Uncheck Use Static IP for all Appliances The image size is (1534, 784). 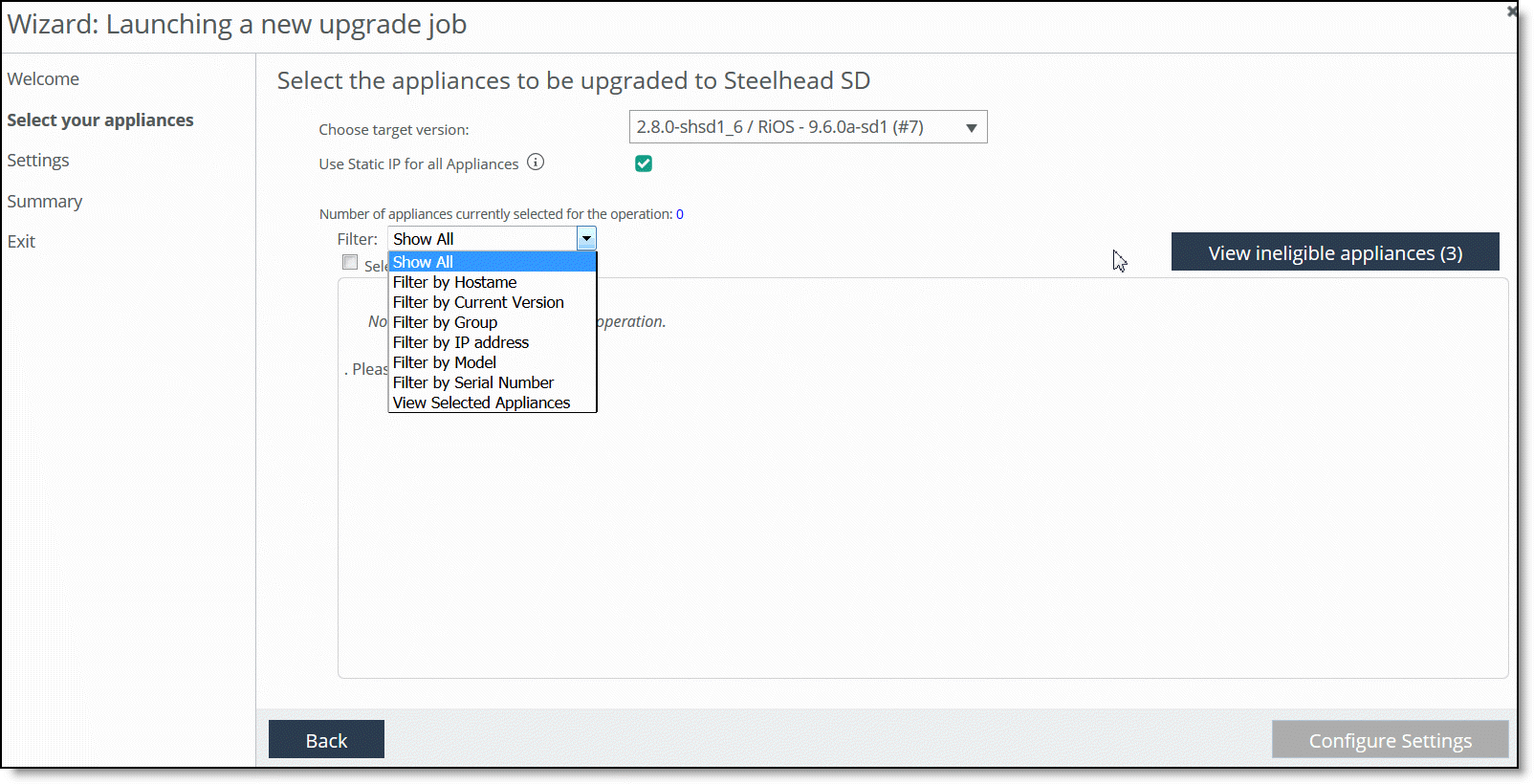click(644, 163)
